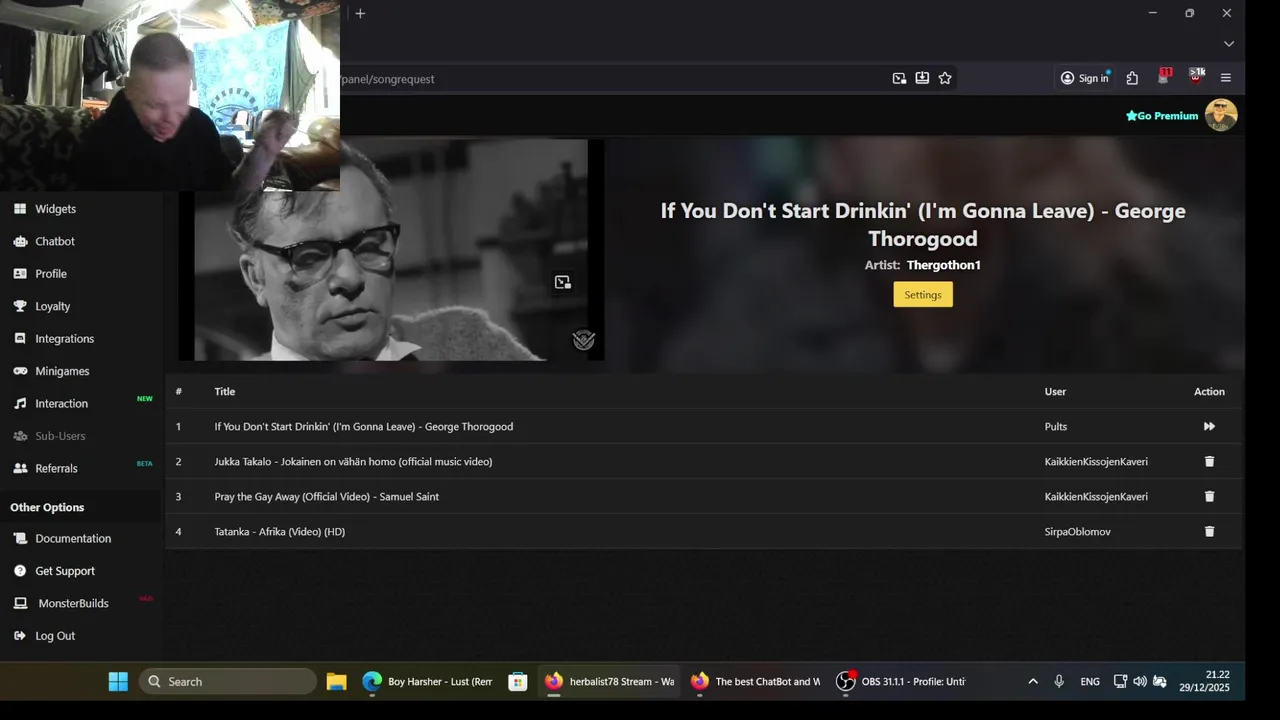The height and width of the screenshot is (720, 1280).
Task: Open the yellow Settings button
Action: tap(923, 294)
